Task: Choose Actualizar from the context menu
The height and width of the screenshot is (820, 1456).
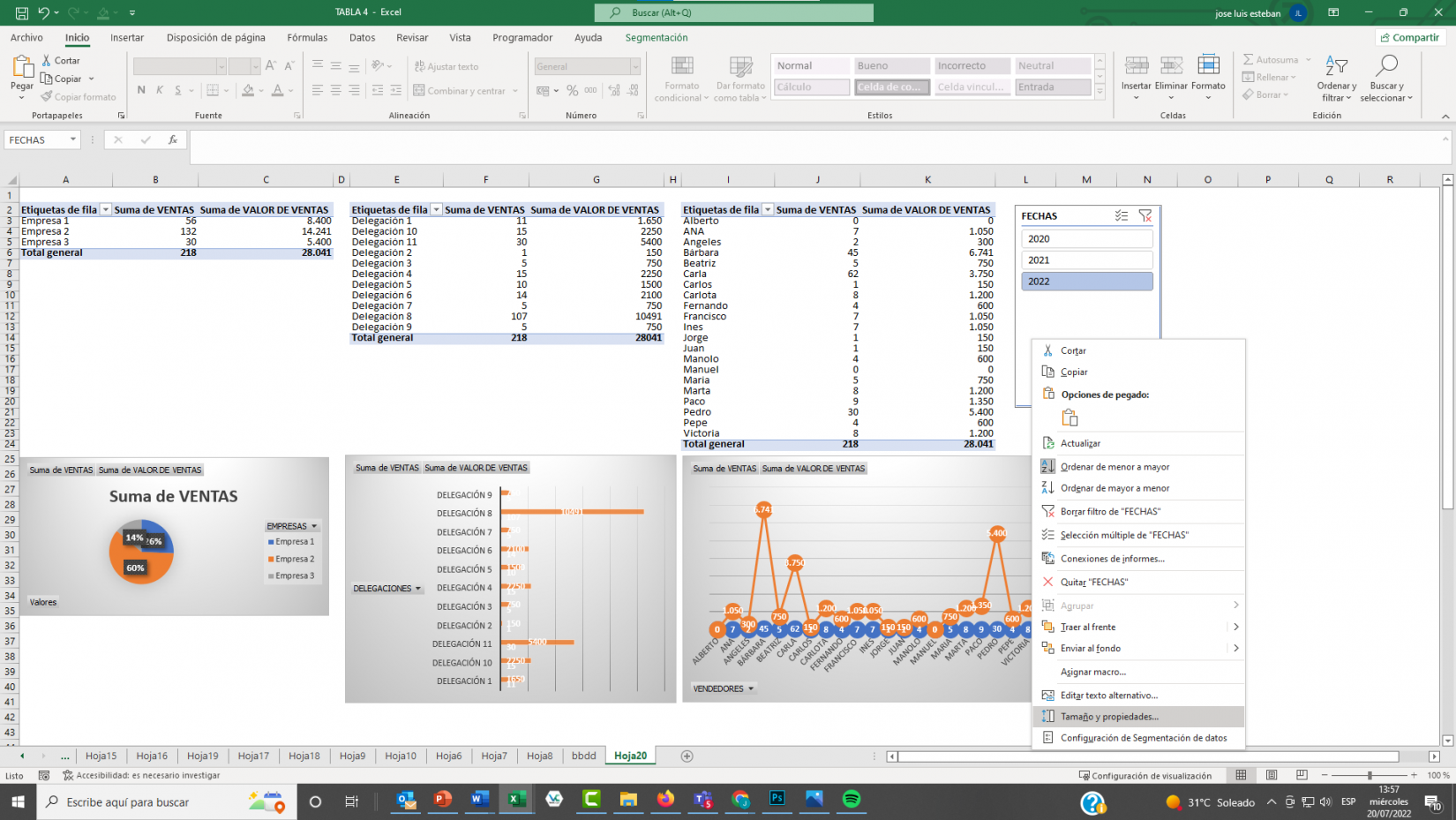Action: tap(1138, 443)
